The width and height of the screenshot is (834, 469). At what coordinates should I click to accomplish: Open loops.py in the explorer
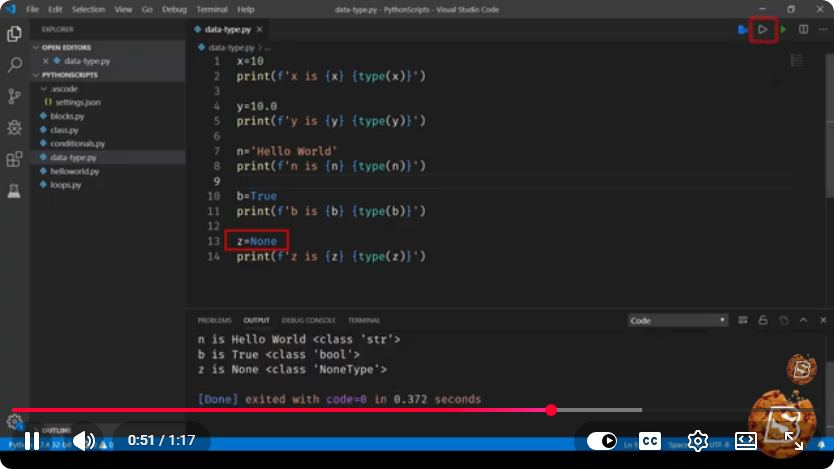[65, 185]
